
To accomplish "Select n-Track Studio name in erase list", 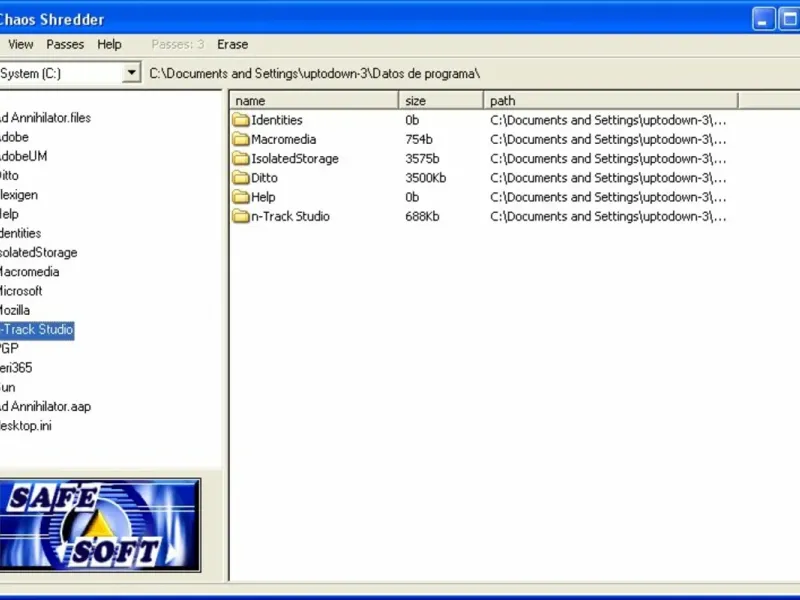I will click(x=290, y=216).
